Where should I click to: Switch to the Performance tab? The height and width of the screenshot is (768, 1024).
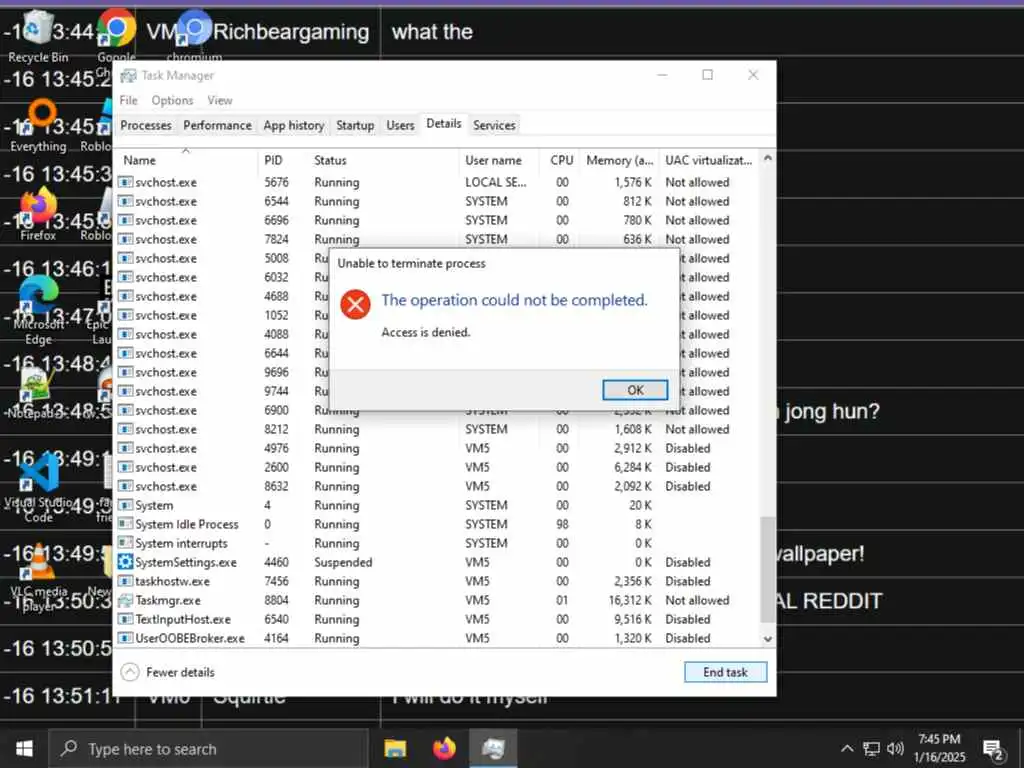pyautogui.click(x=217, y=125)
